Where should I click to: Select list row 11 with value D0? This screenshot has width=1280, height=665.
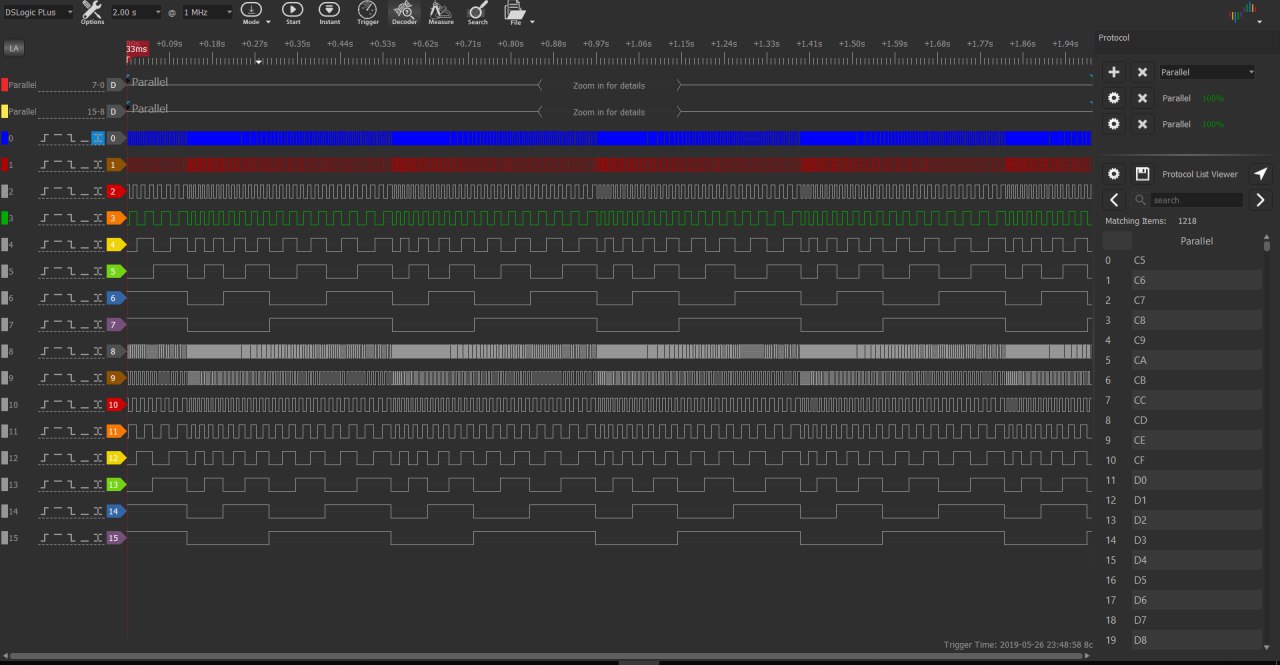(1182, 480)
